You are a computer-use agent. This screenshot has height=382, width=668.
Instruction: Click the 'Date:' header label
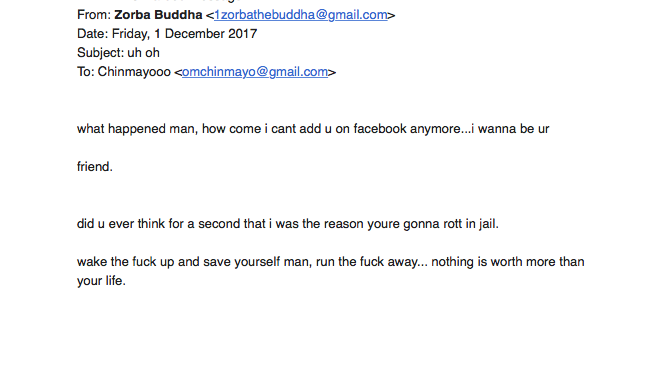click(x=92, y=34)
